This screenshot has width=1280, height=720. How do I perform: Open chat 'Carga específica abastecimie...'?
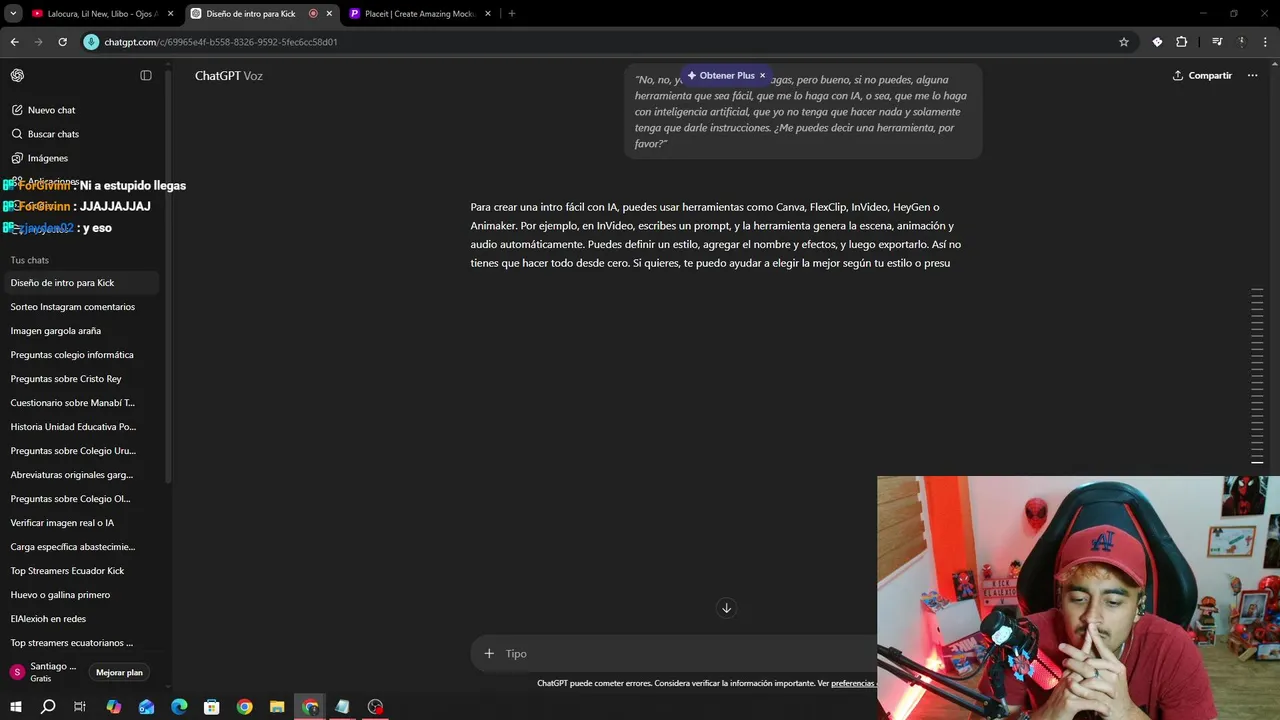(x=82, y=547)
